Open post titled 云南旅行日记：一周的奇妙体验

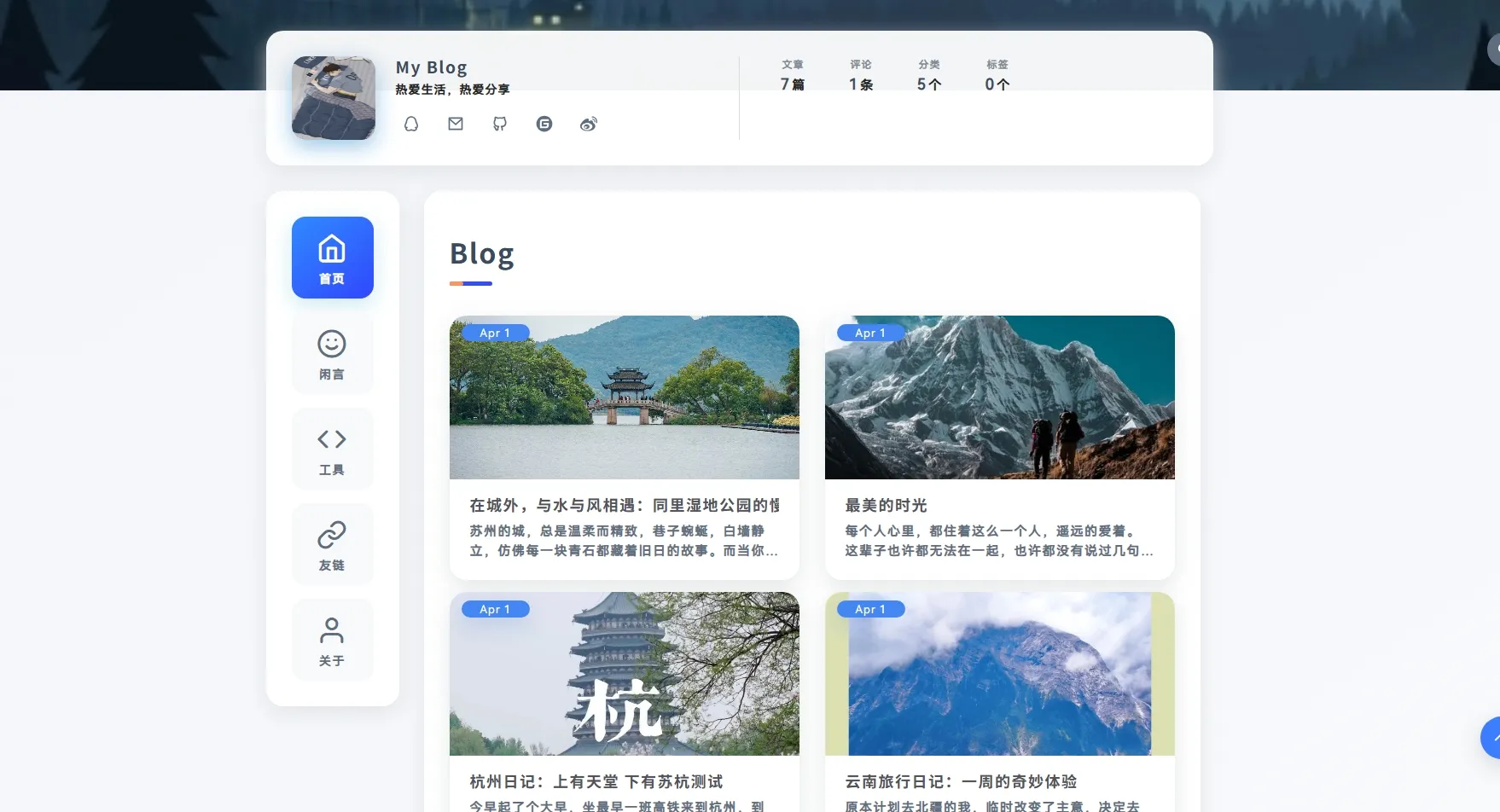coord(962,782)
